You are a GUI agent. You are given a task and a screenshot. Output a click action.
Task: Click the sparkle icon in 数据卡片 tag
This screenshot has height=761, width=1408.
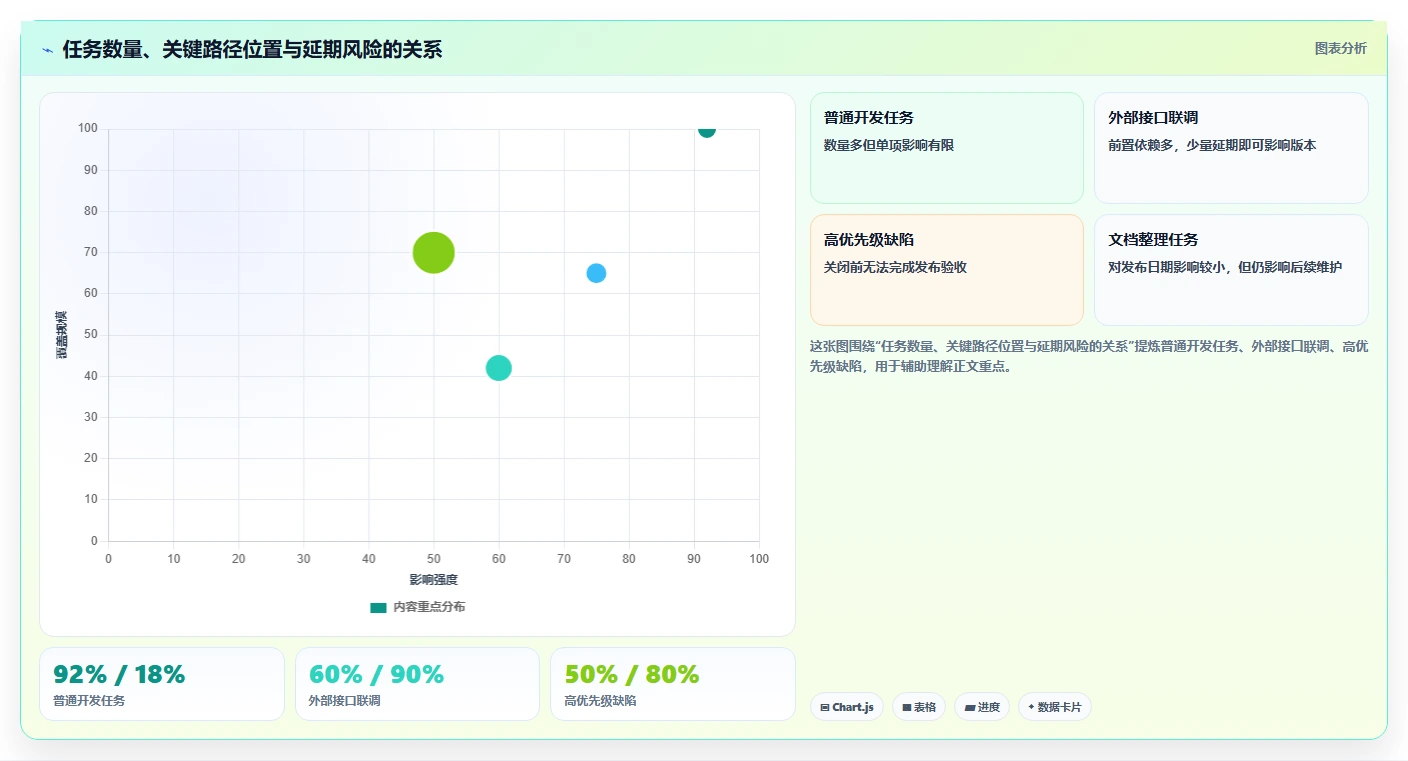tap(1031, 707)
